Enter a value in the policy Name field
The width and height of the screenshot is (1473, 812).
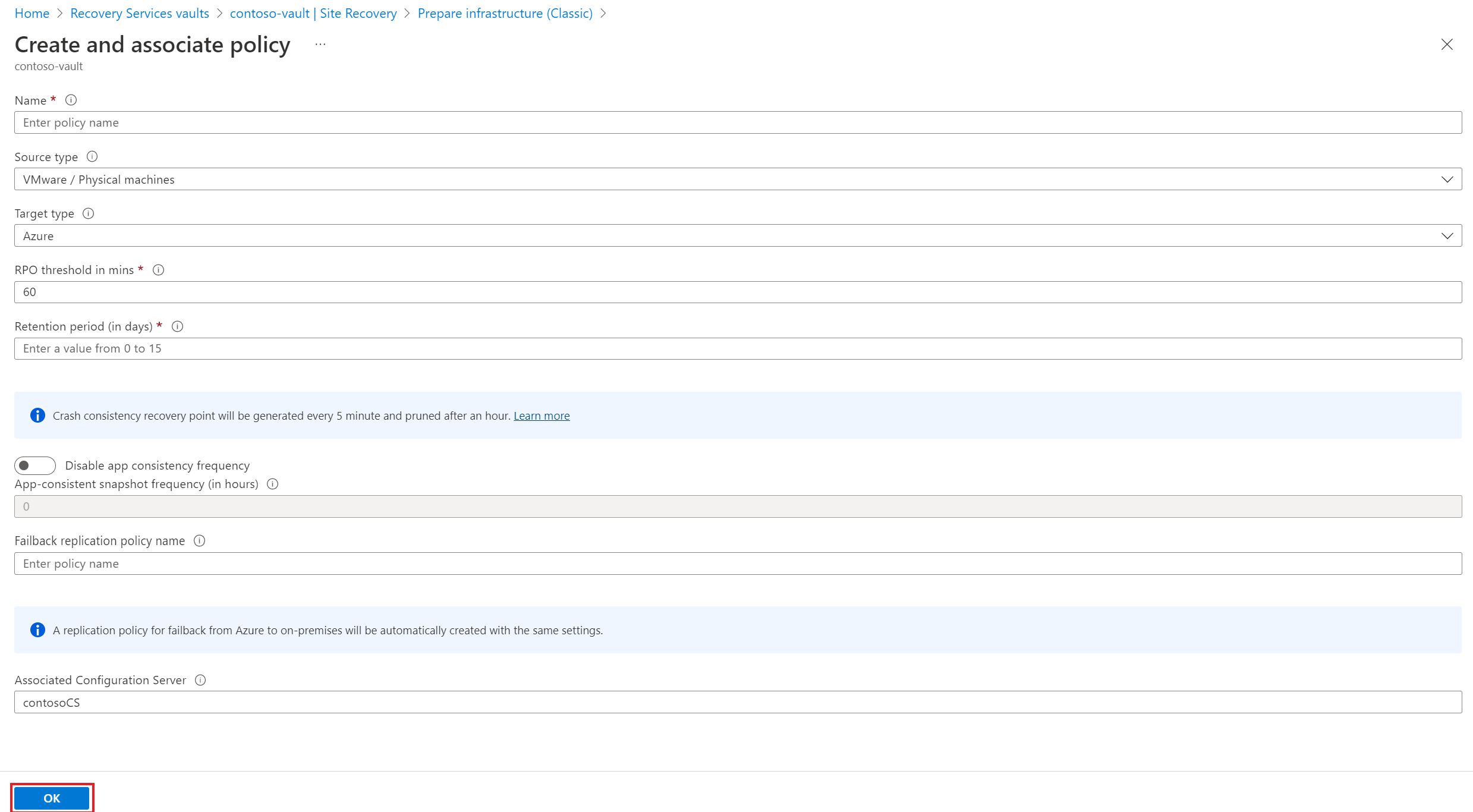click(x=736, y=122)
